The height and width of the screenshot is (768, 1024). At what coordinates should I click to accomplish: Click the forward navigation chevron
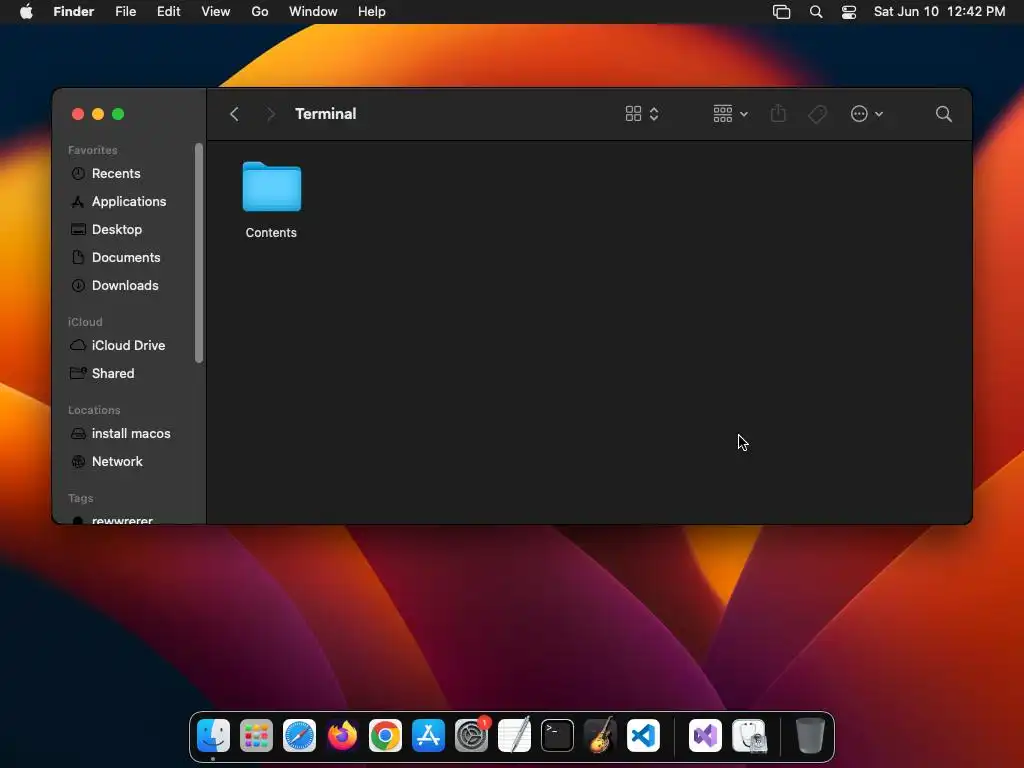[271, 114]
